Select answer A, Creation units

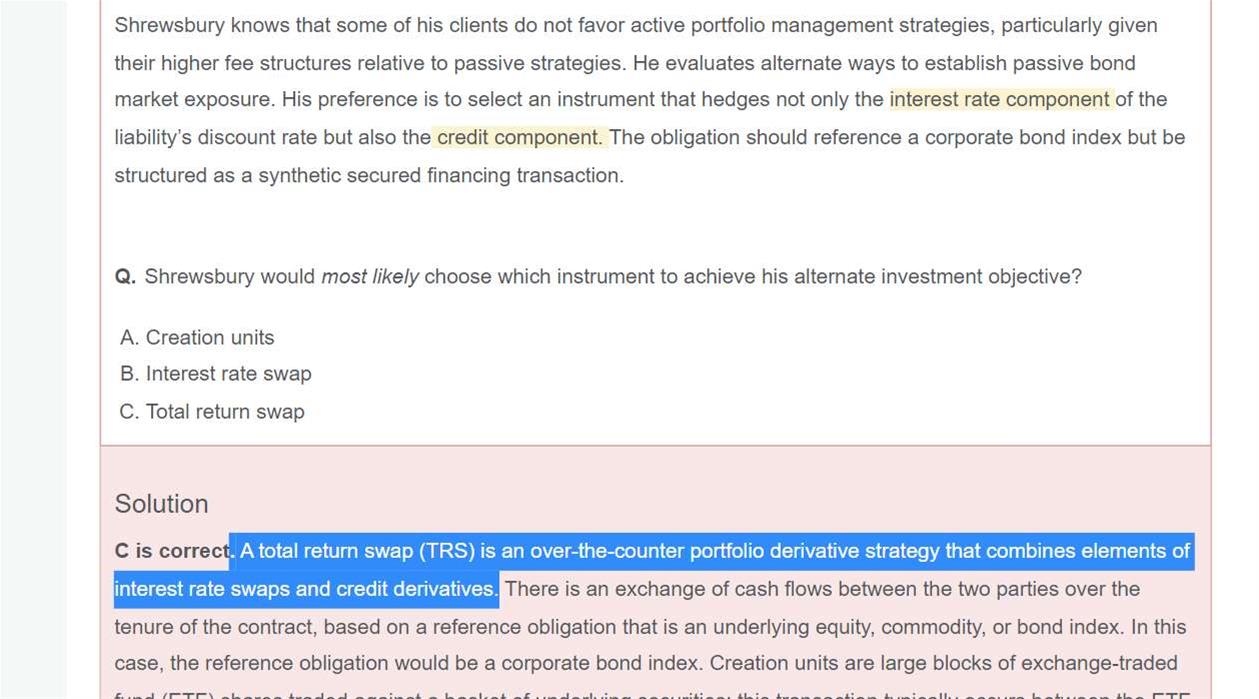point(197,338)
